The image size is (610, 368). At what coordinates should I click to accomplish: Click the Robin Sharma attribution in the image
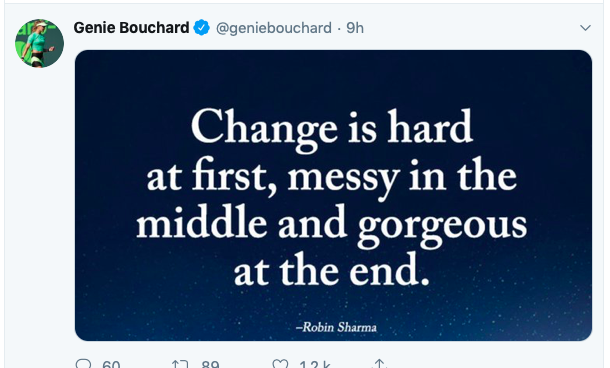click(x=336, y=327)
